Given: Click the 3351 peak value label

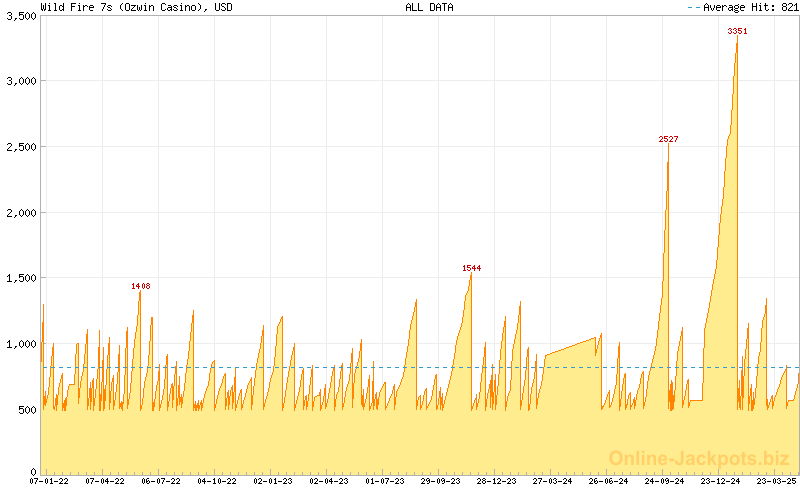Looking at the screenshot, I should coord(737,31).
